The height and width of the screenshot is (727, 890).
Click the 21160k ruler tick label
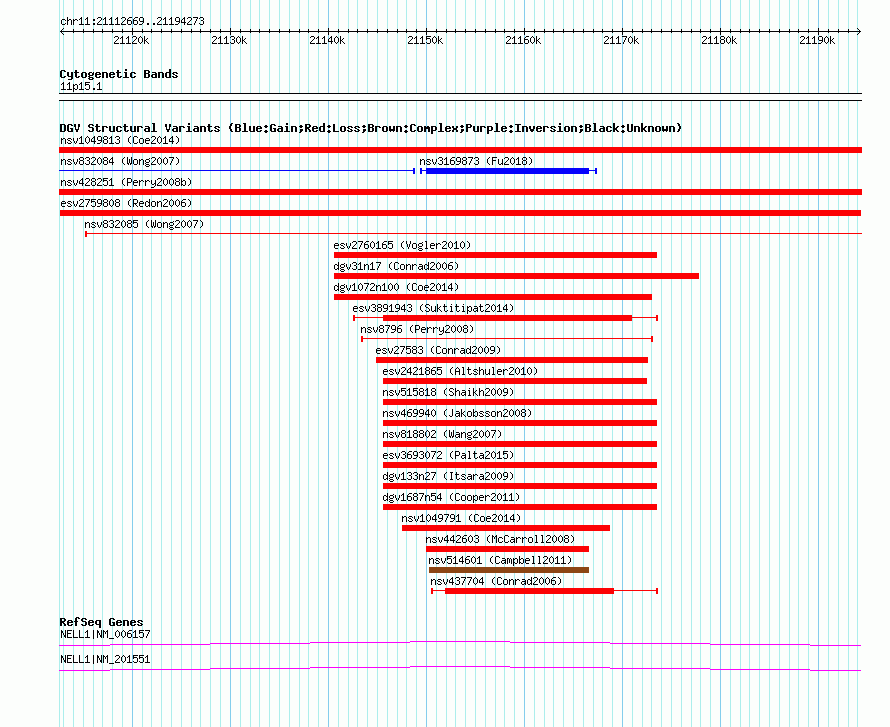click(x=523, y=40)
